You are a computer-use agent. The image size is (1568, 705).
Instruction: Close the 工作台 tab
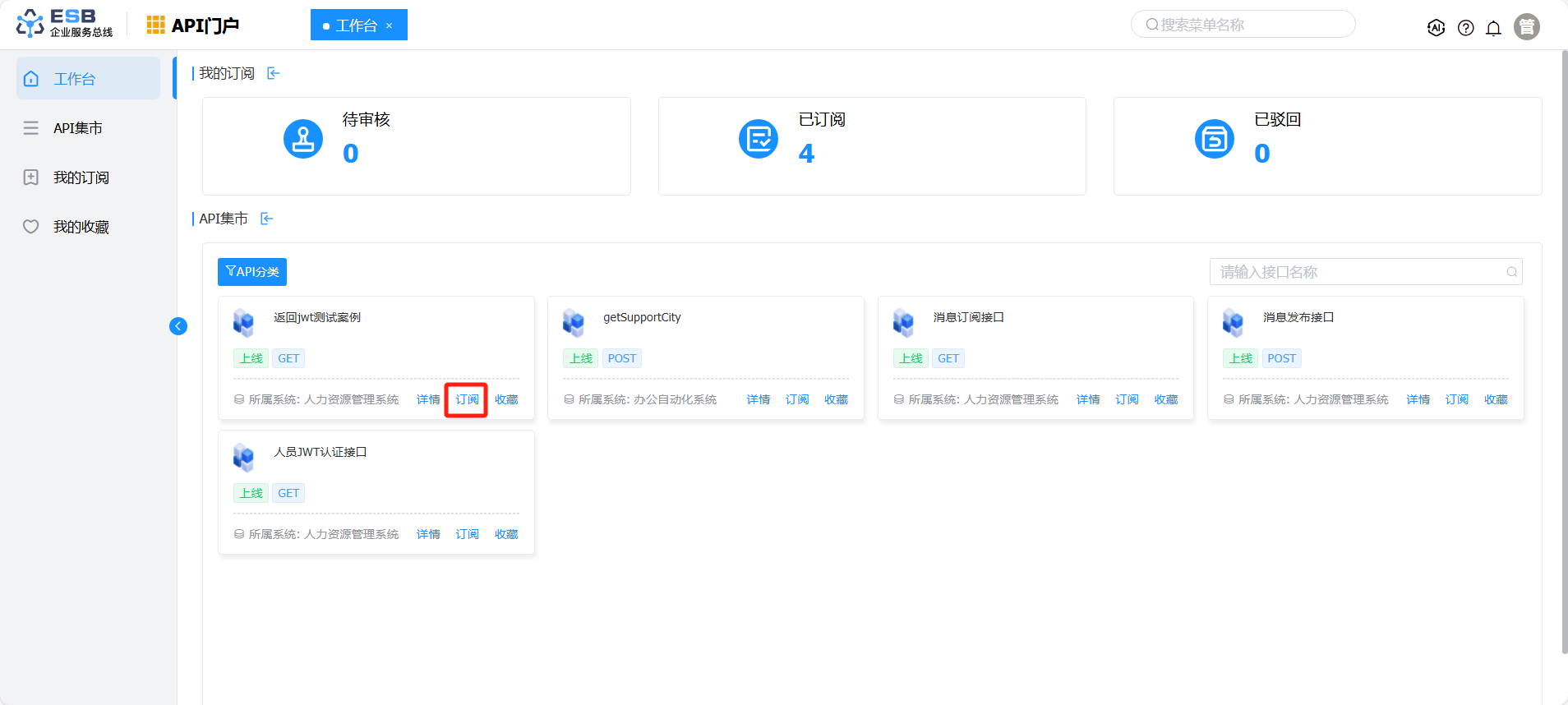point(390,26)
